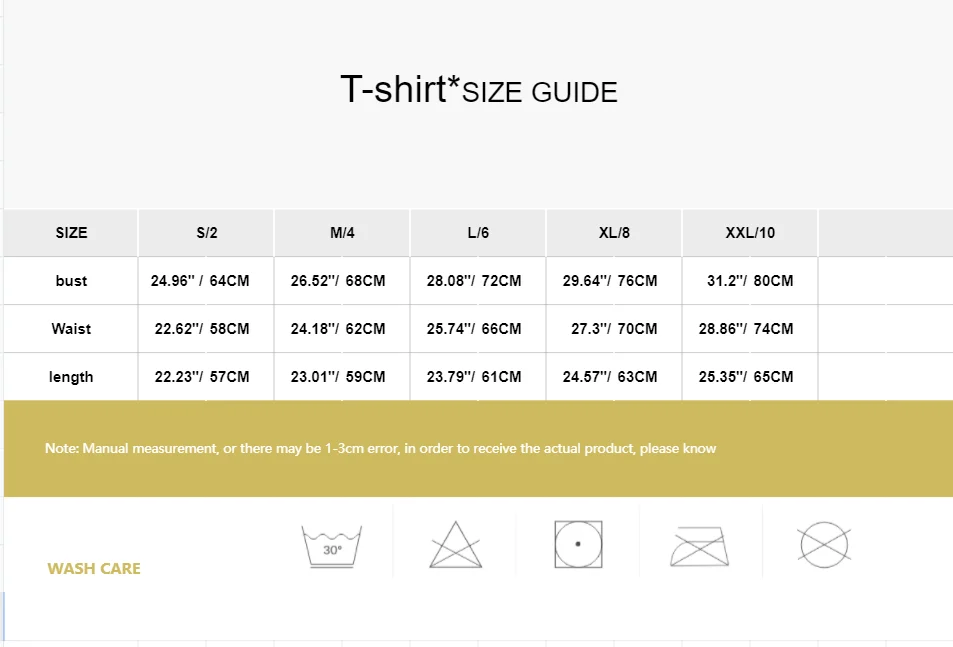Click the T-shirt SIZE GUIDE title
953x647 pixels.
[479, 90]
